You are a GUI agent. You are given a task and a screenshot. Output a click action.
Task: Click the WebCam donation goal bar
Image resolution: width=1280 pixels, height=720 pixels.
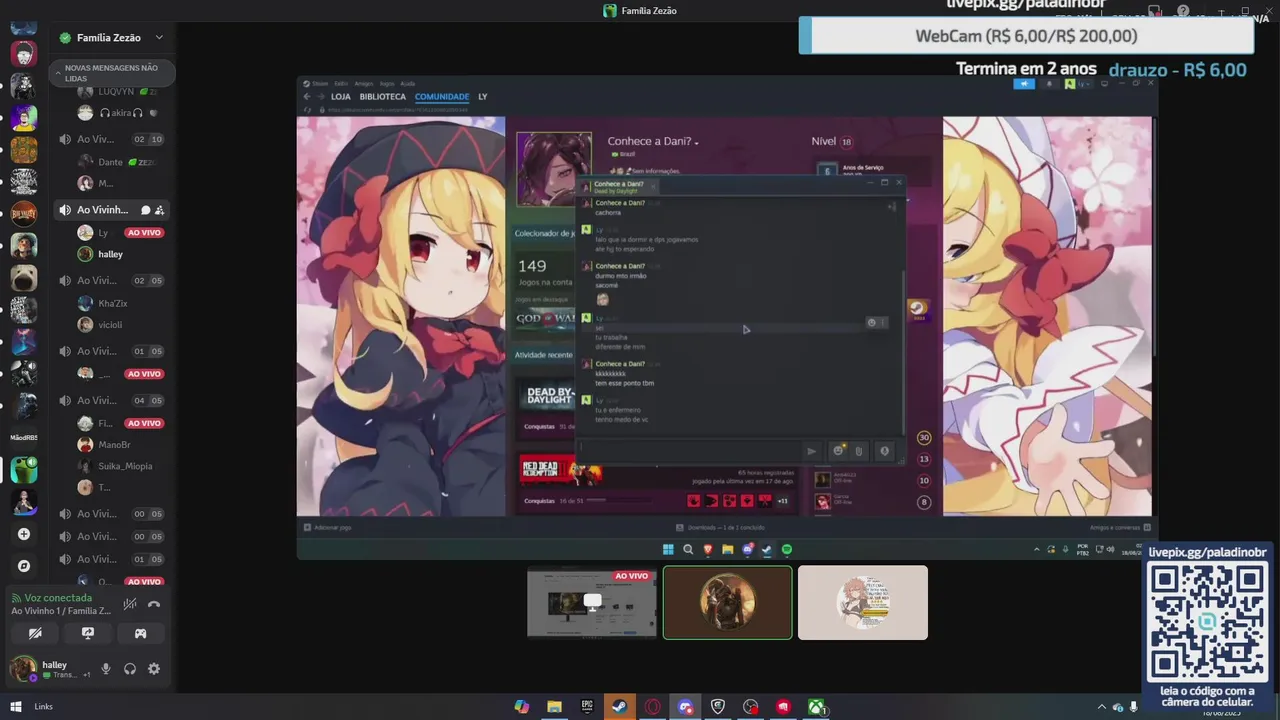point(1026,36)
